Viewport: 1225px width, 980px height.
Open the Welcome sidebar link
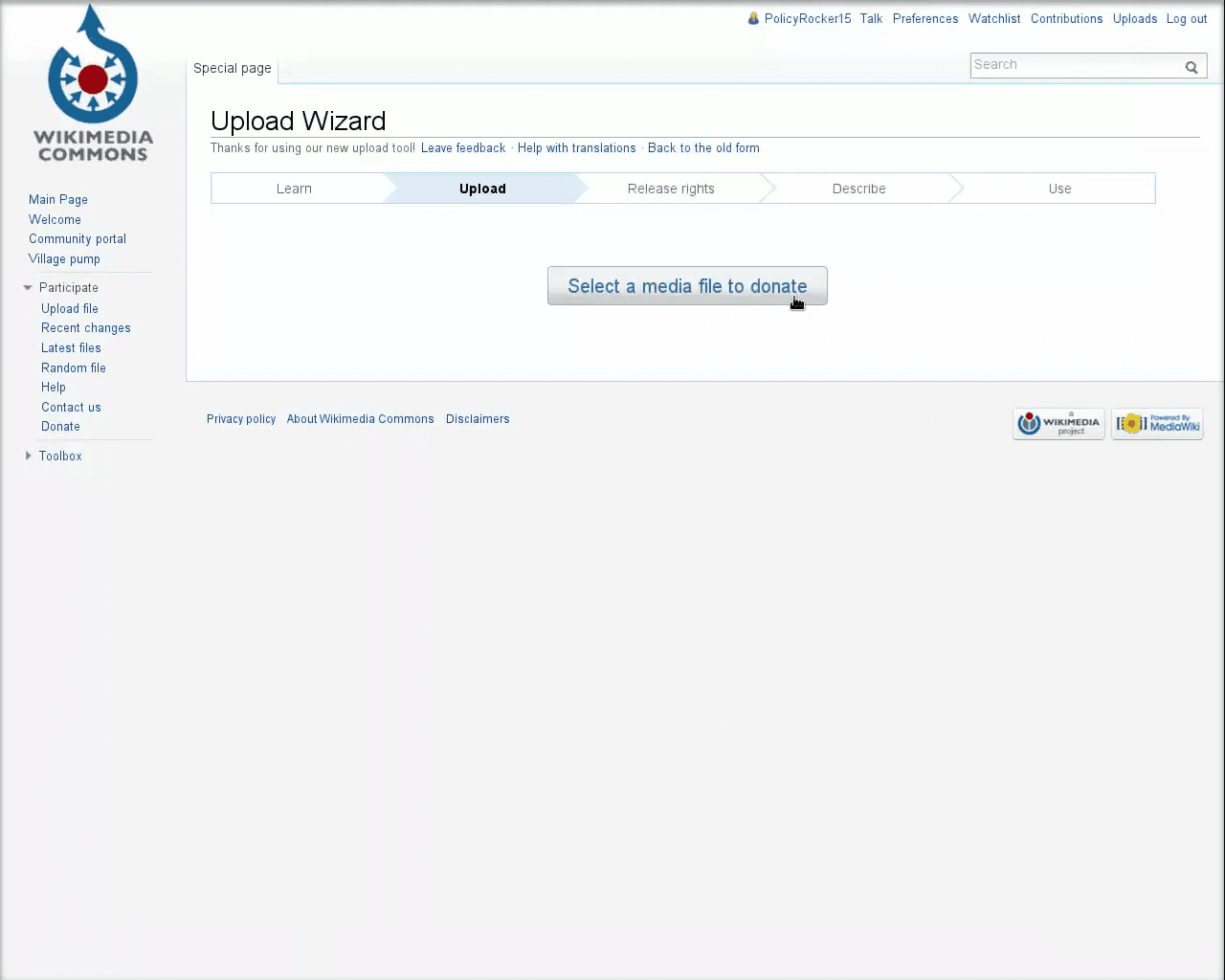(x=55, y=219)
